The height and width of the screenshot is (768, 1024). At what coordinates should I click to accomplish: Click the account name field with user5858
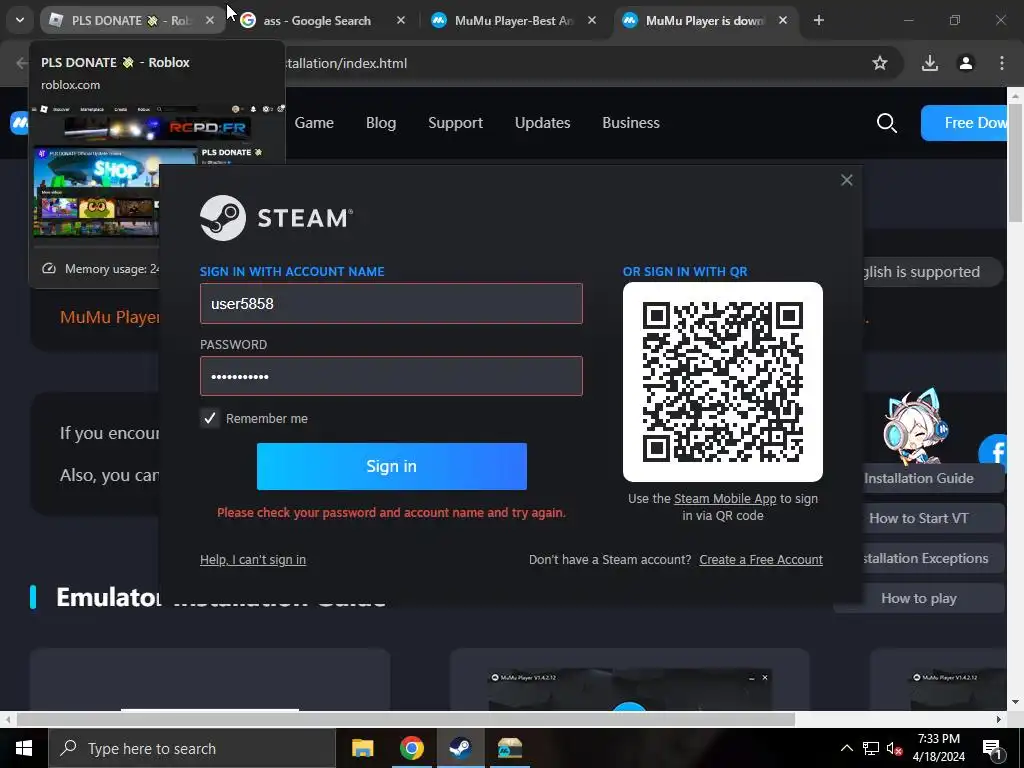coord(391,304)
